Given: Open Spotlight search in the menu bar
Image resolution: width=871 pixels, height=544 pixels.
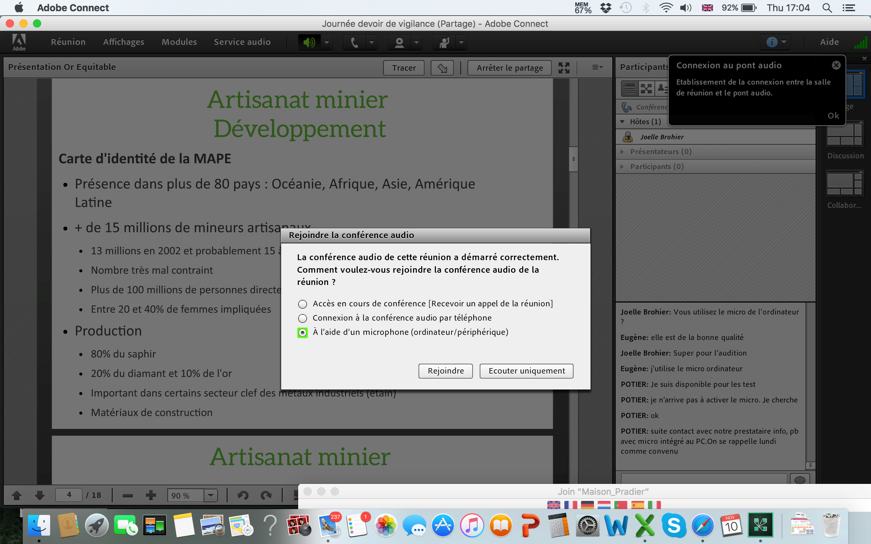Looking at the screenshot, I should pyautogui.click(x=827, y=8).
